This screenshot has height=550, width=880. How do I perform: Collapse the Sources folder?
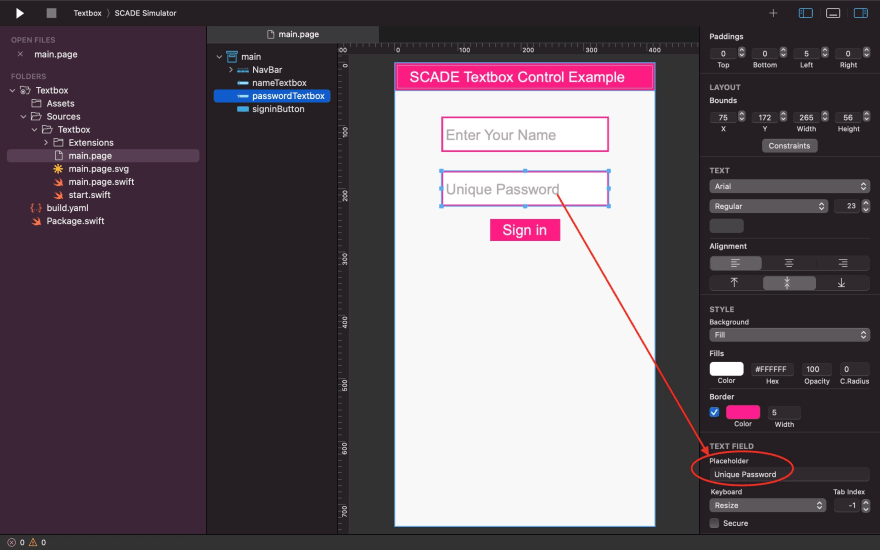tap(23, 117)
